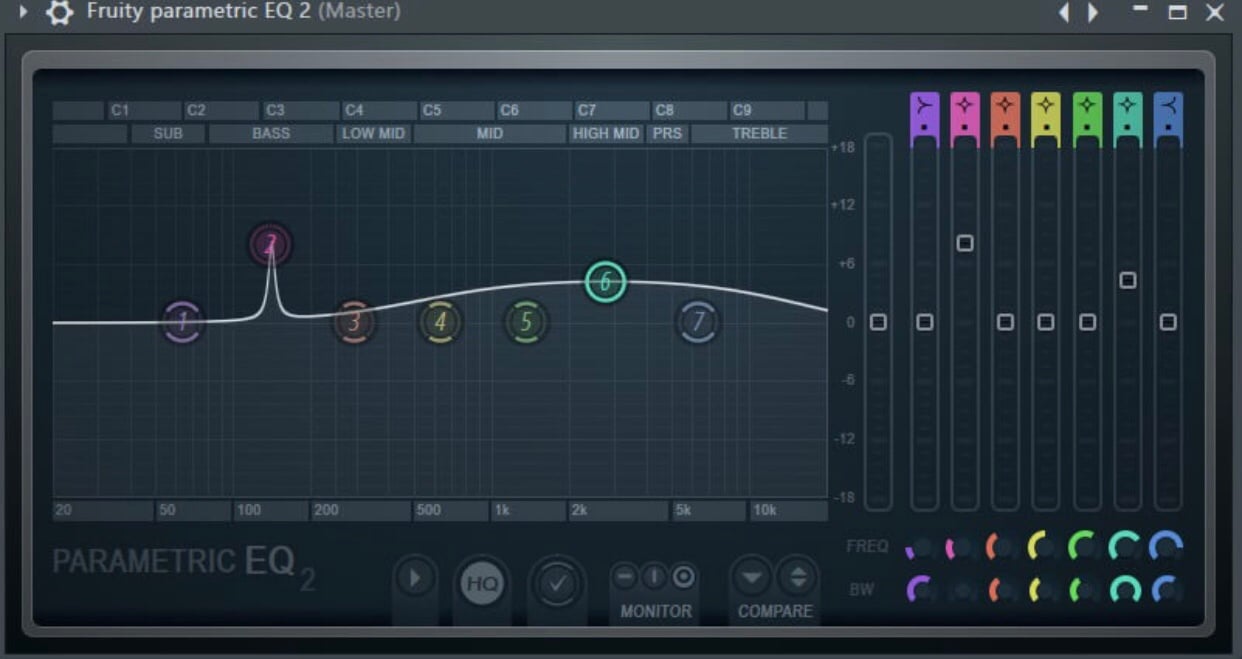The image size is (1242, 659).
Task: Click band 6 teal BW knob
Action: [1126, 590]
